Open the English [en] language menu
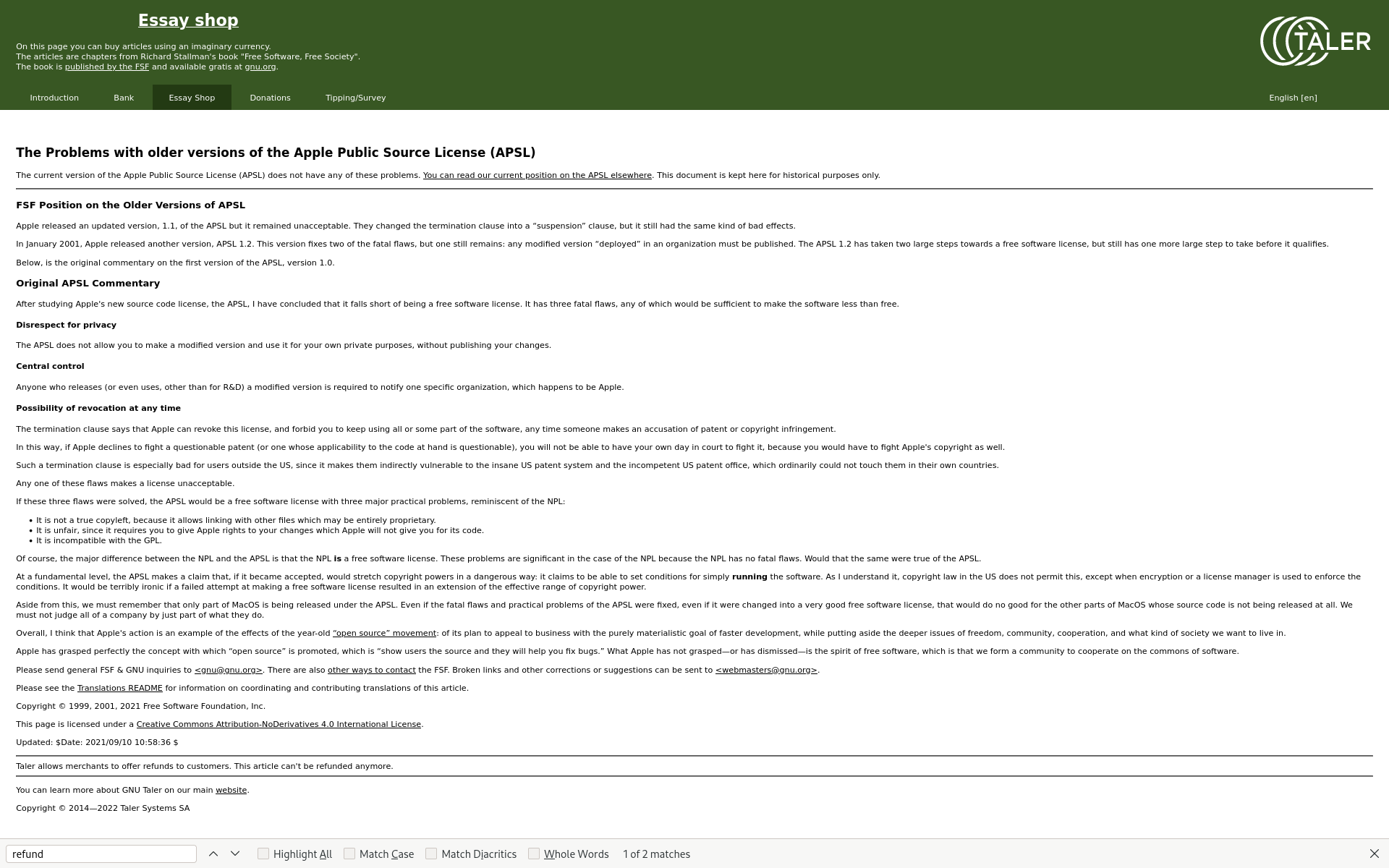 tap(1293, 98)
